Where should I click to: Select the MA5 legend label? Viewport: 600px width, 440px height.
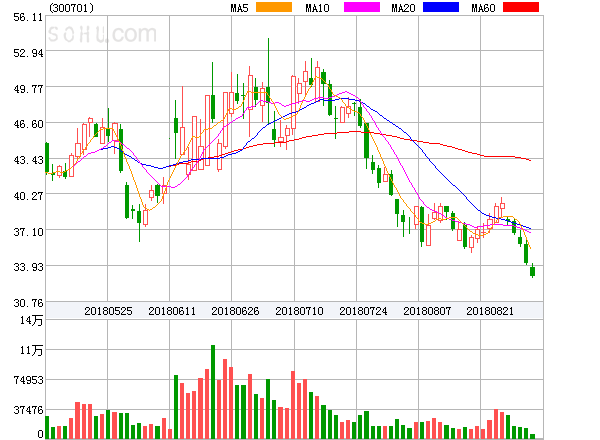[239, 8]
